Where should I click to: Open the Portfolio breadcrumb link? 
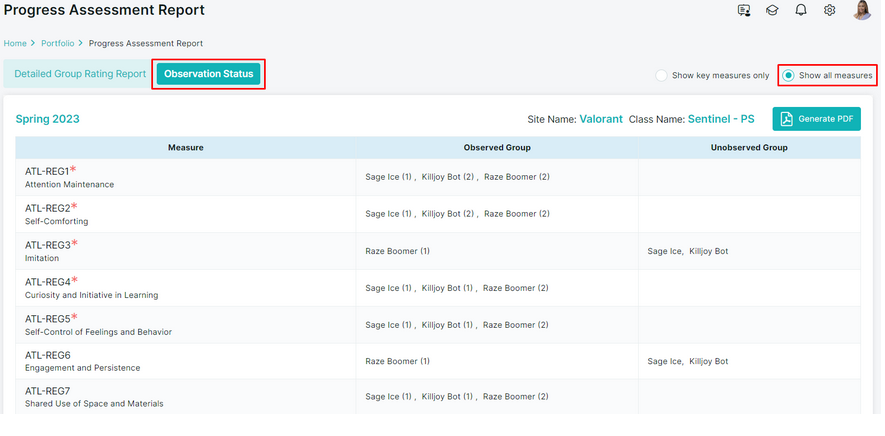click(x=57, y=44)
